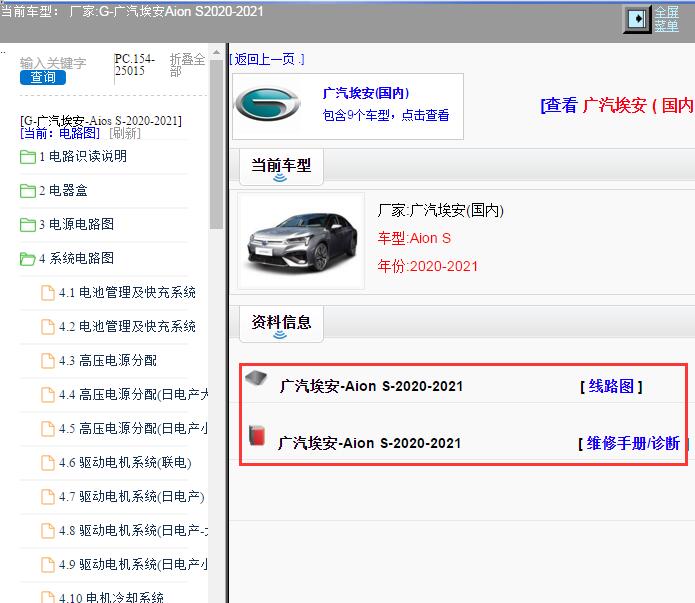Select the 资料信息 tab
Viewport: 695px width, 603px height.
(281, 324)
